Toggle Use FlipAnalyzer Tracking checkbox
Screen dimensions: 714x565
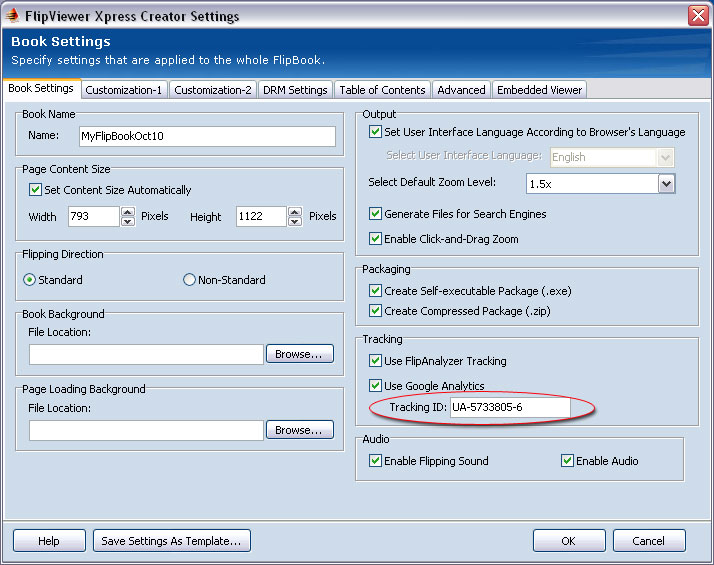click(375, 361)
